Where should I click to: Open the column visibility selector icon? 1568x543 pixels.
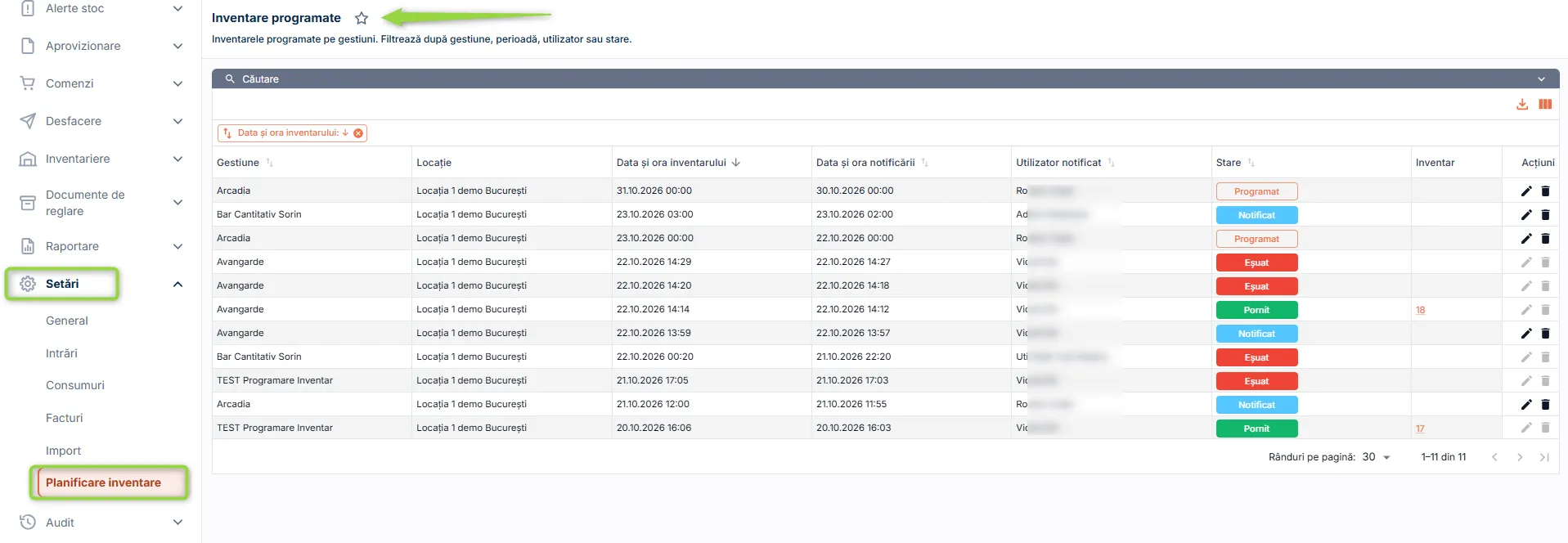tap(1545, 105)
